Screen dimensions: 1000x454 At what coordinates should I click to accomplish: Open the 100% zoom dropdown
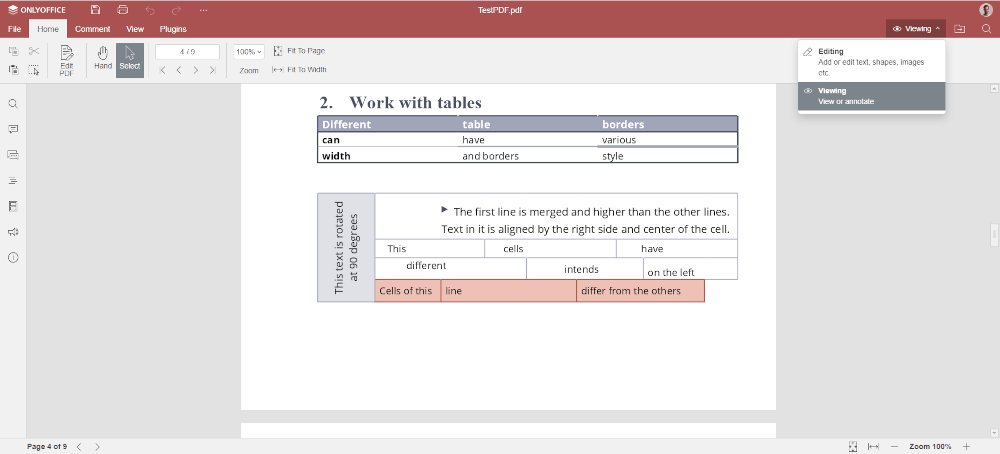click(x=248, y=51)
